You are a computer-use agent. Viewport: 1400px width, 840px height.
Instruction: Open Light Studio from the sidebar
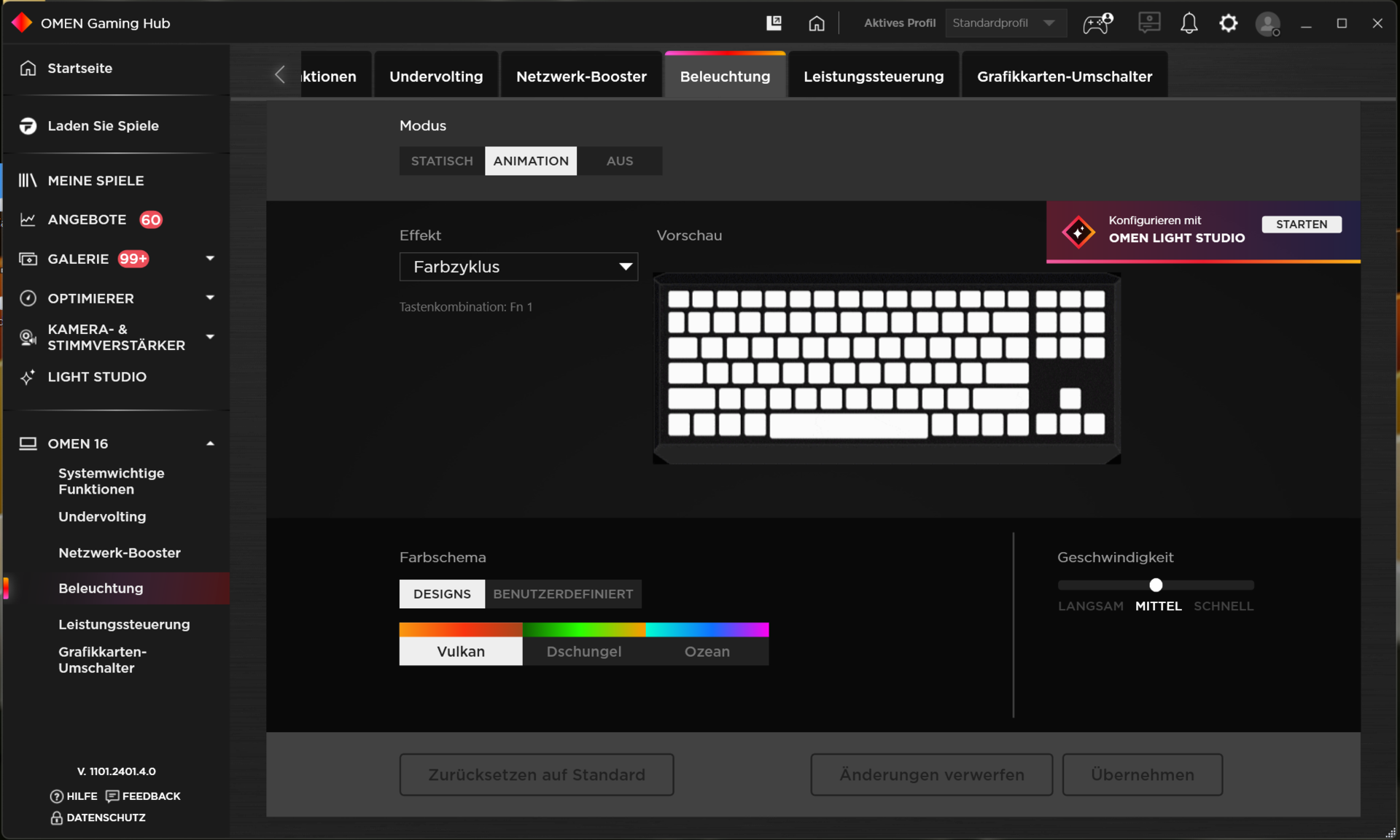tap(96, 377)
